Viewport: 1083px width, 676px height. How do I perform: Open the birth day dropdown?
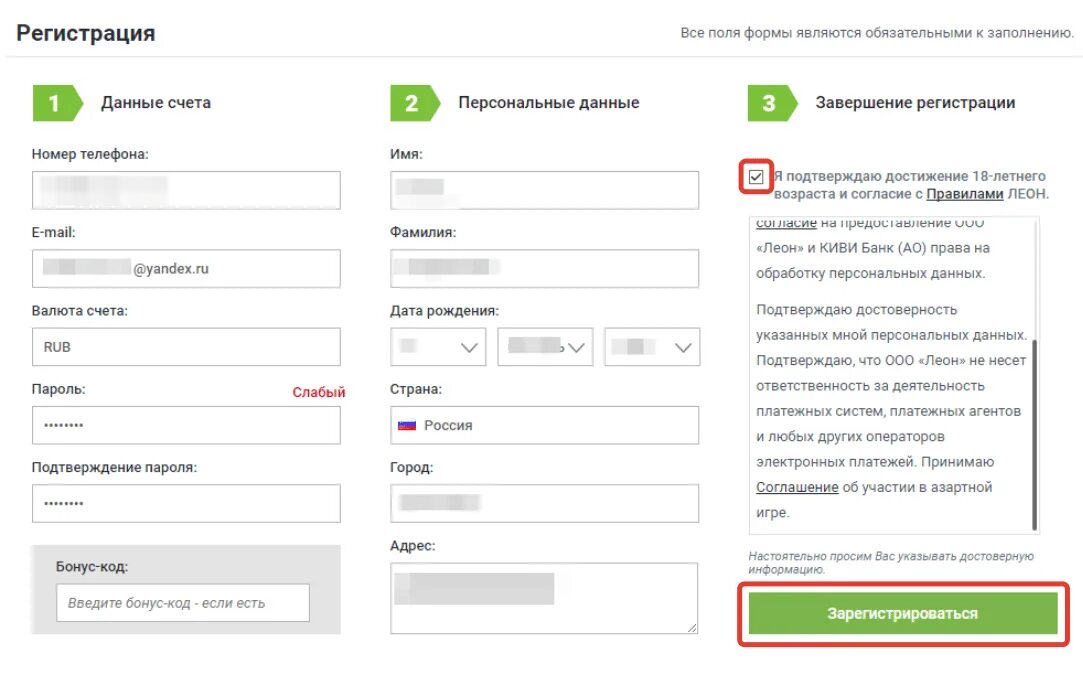(x=438, y=347)
